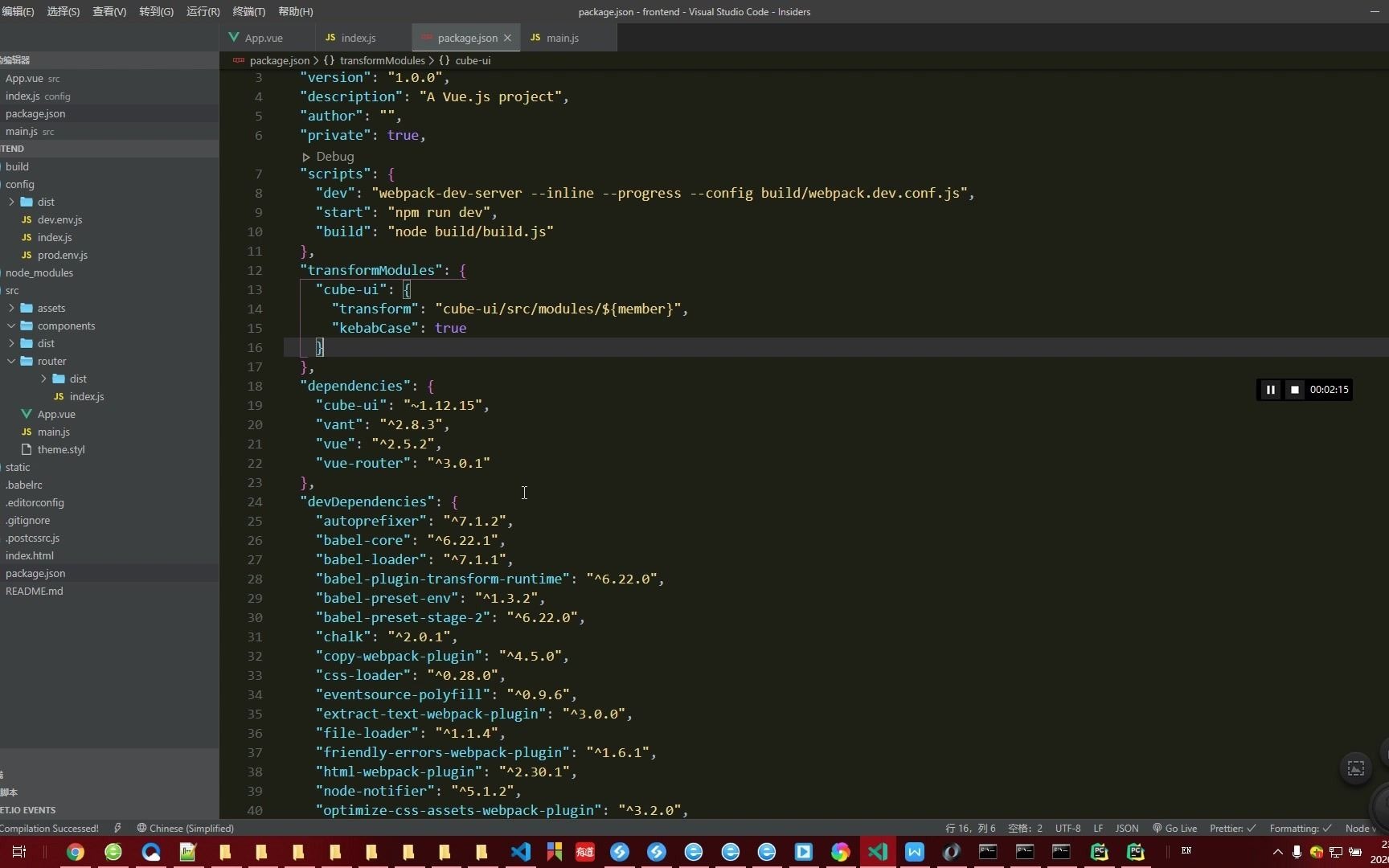Screen dimensions: 1389x868
Task: Select the build folder
Action: point(17,166)
